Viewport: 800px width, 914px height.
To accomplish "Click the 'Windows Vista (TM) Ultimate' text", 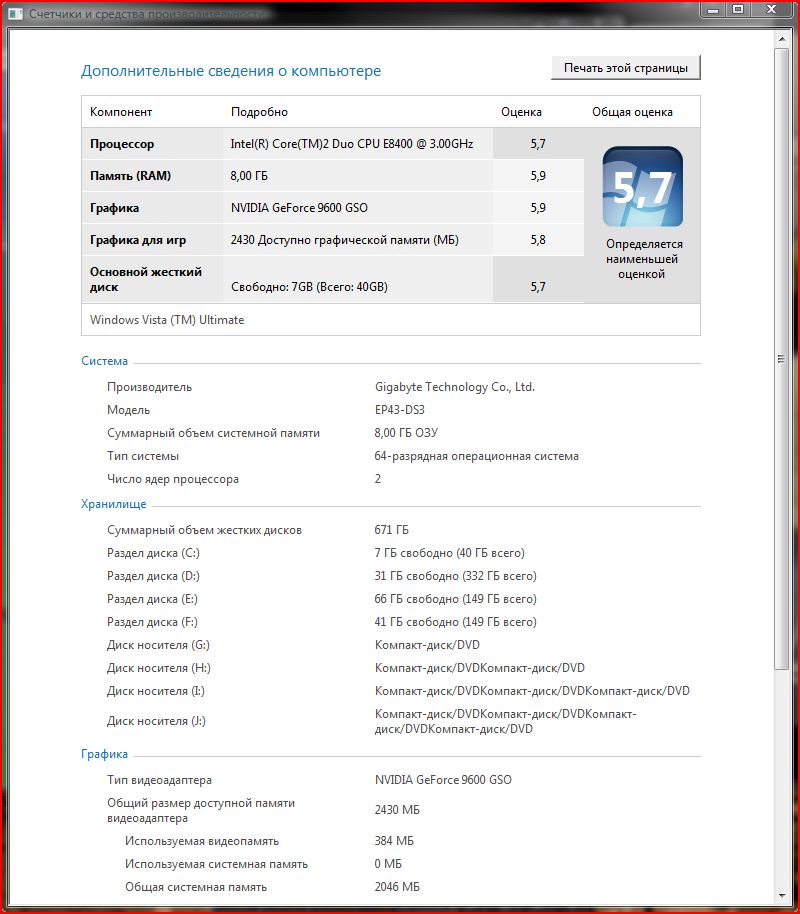I will point(167,320).
